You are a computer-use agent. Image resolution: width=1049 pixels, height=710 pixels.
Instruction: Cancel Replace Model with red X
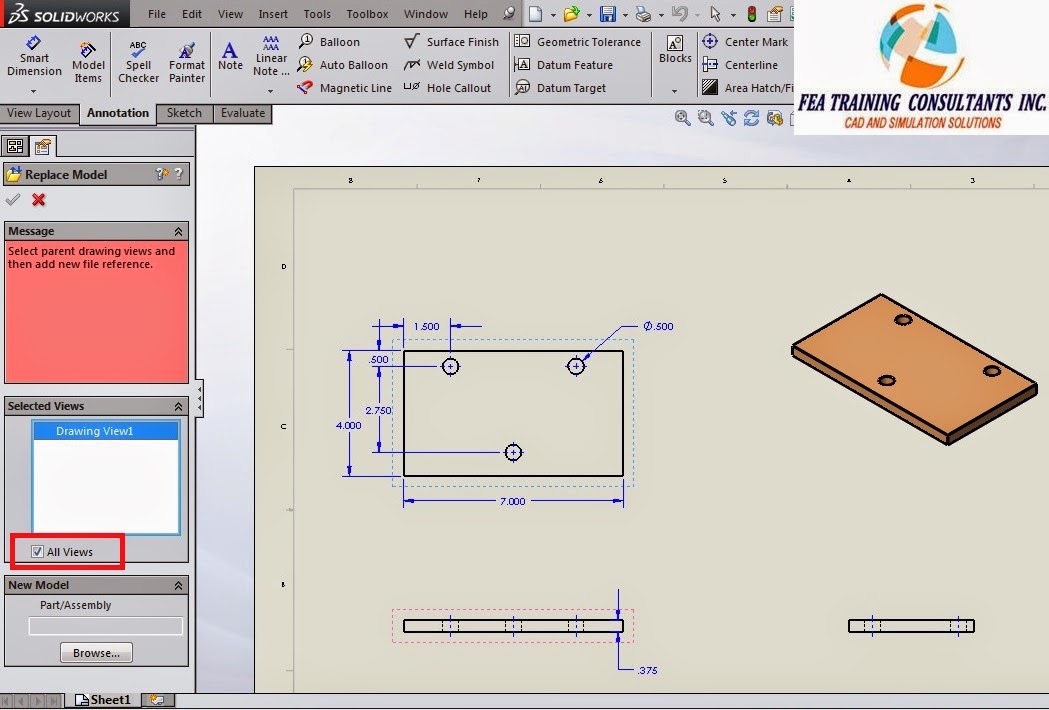click(x=39, y=199)
